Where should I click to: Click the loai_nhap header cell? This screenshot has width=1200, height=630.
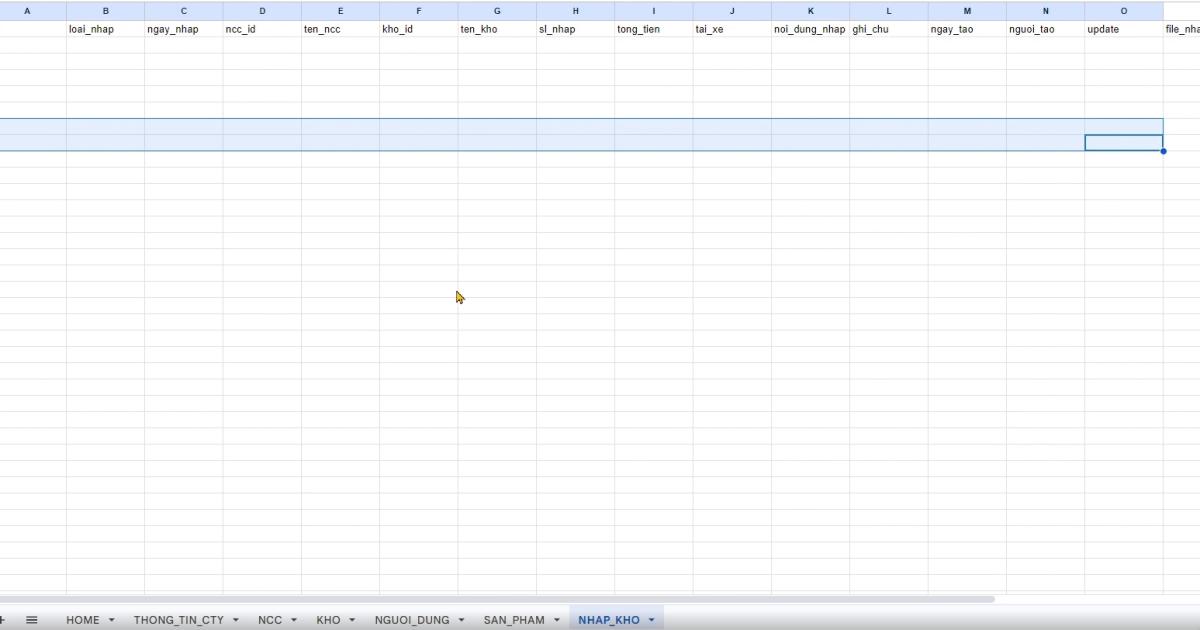point(106,29)
